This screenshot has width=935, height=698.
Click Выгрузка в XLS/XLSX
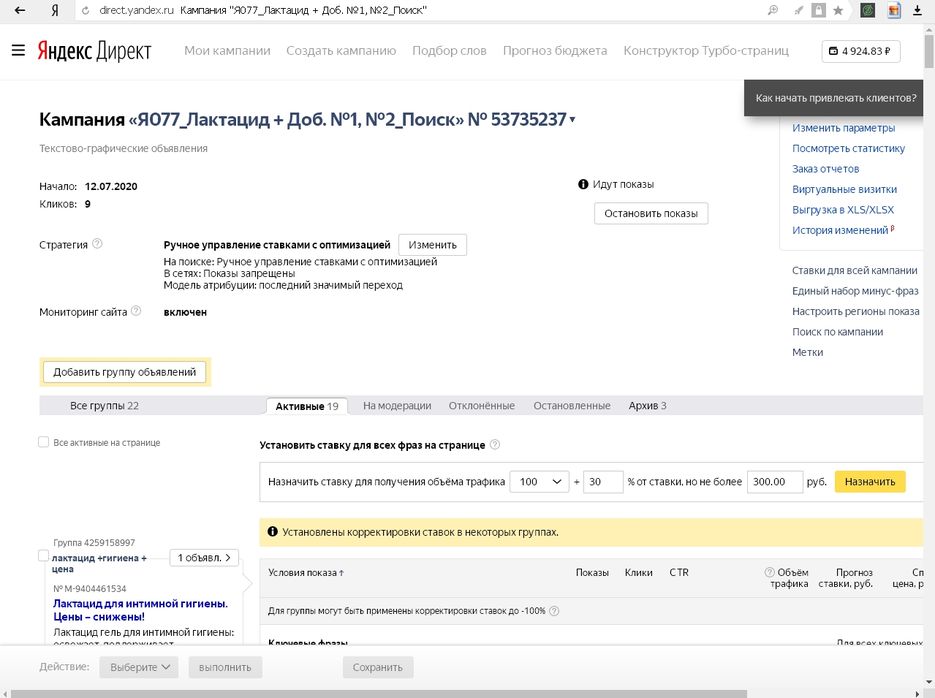843,210
